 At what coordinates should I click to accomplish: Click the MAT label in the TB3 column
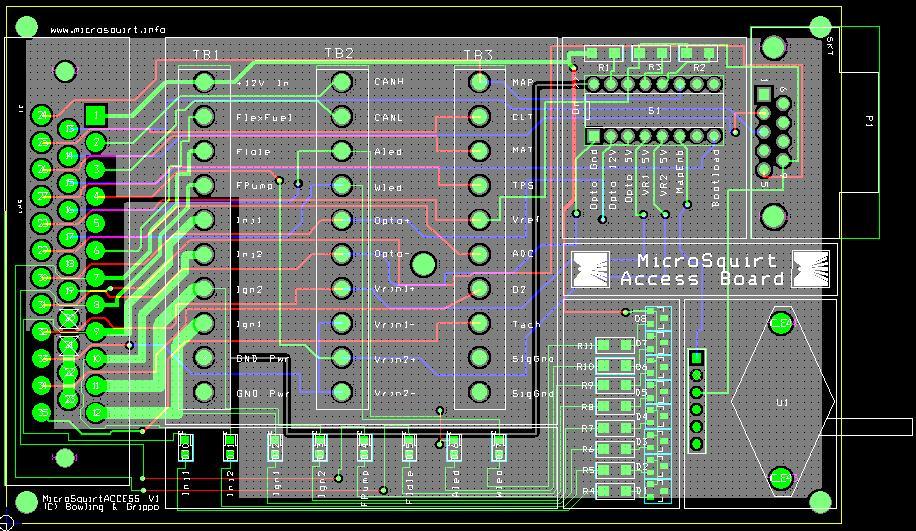[x=523, y=150]
